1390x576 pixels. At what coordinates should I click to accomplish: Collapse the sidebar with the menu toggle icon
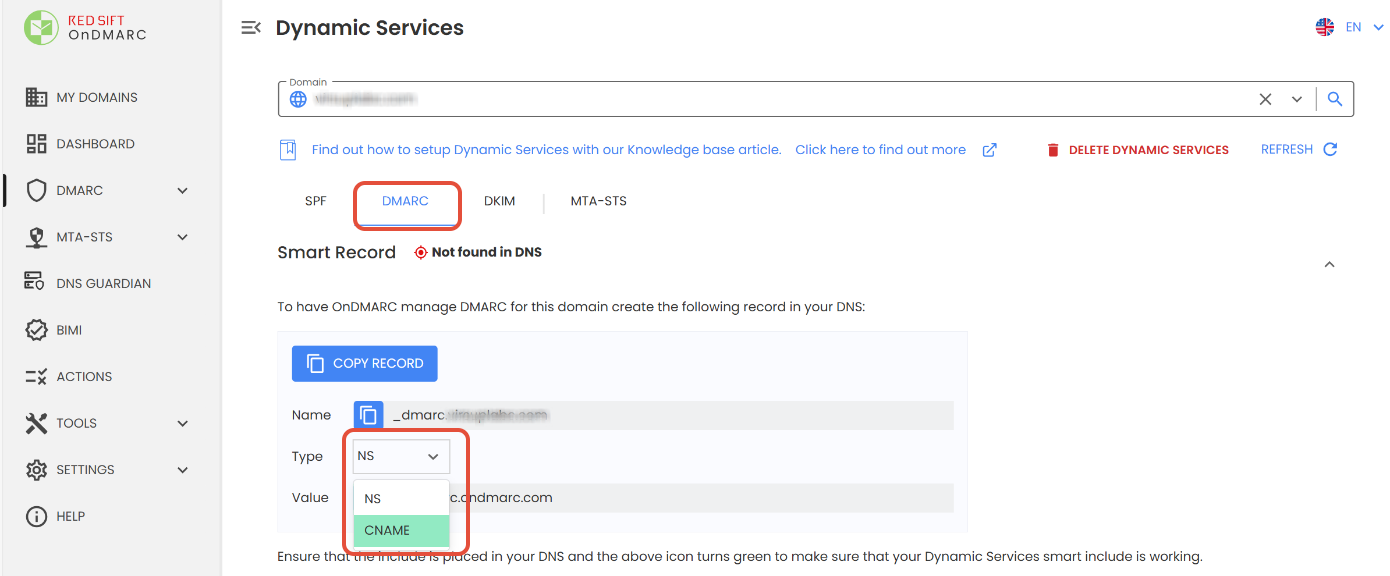[x=251, y=28]
